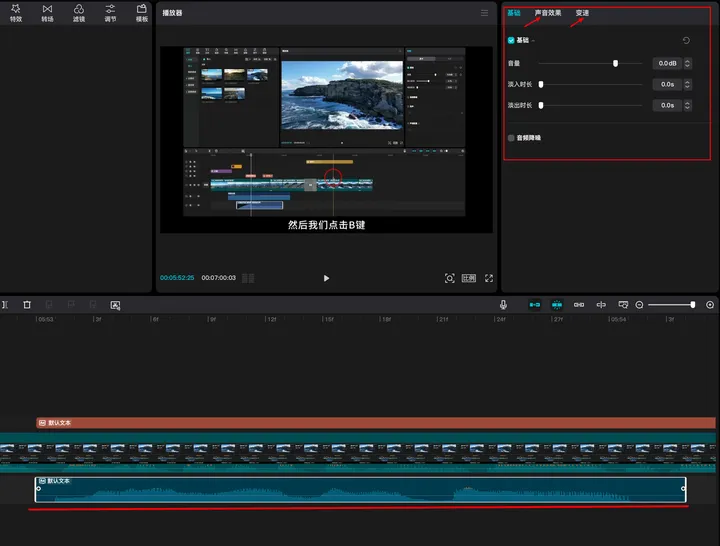The width and height of the screenshot is (720, 546).
Task: Open the 调节 adjustment panel
Action: tap(110, 12)
